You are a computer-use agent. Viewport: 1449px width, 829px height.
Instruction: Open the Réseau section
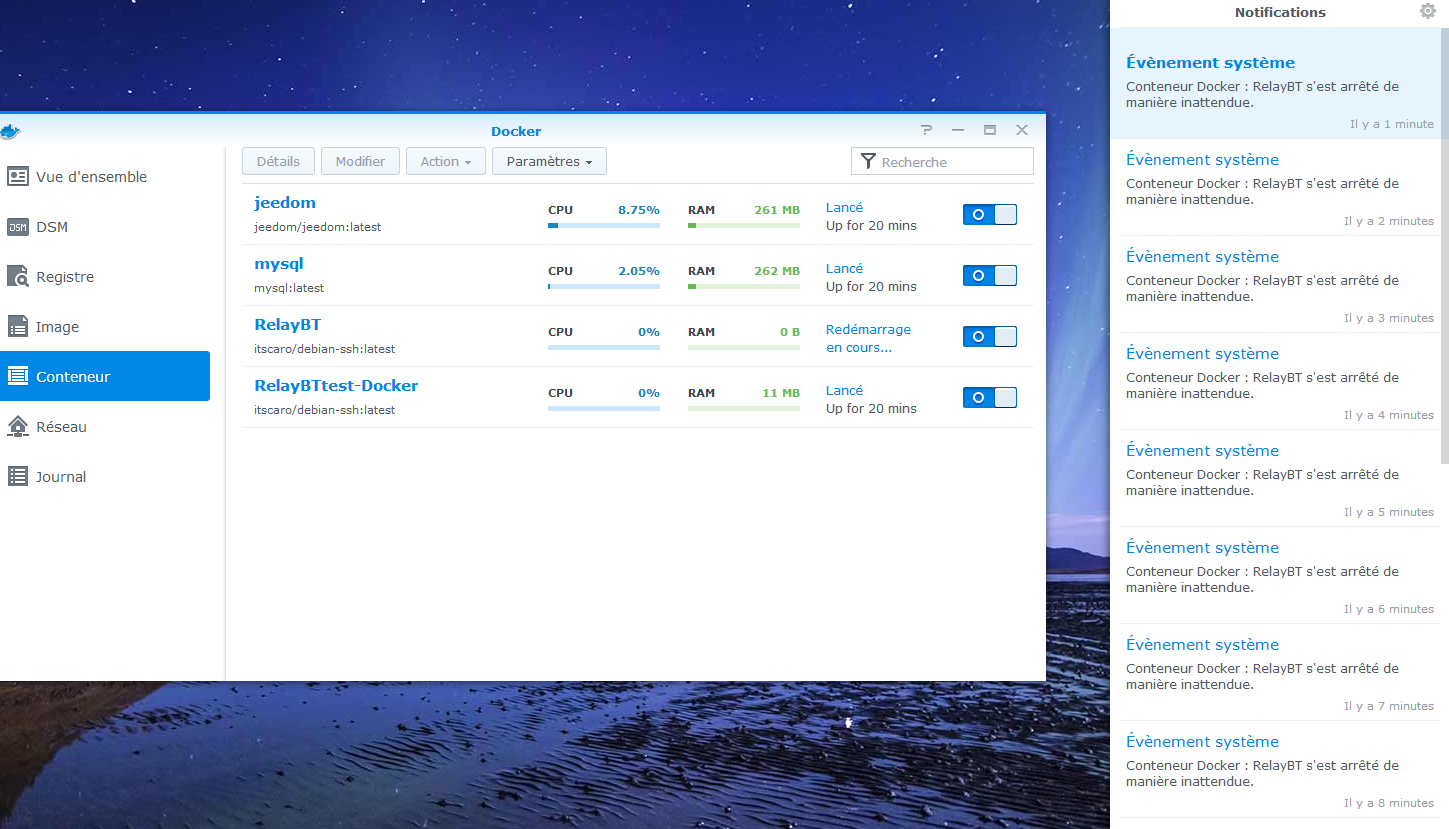coord(105,427)
